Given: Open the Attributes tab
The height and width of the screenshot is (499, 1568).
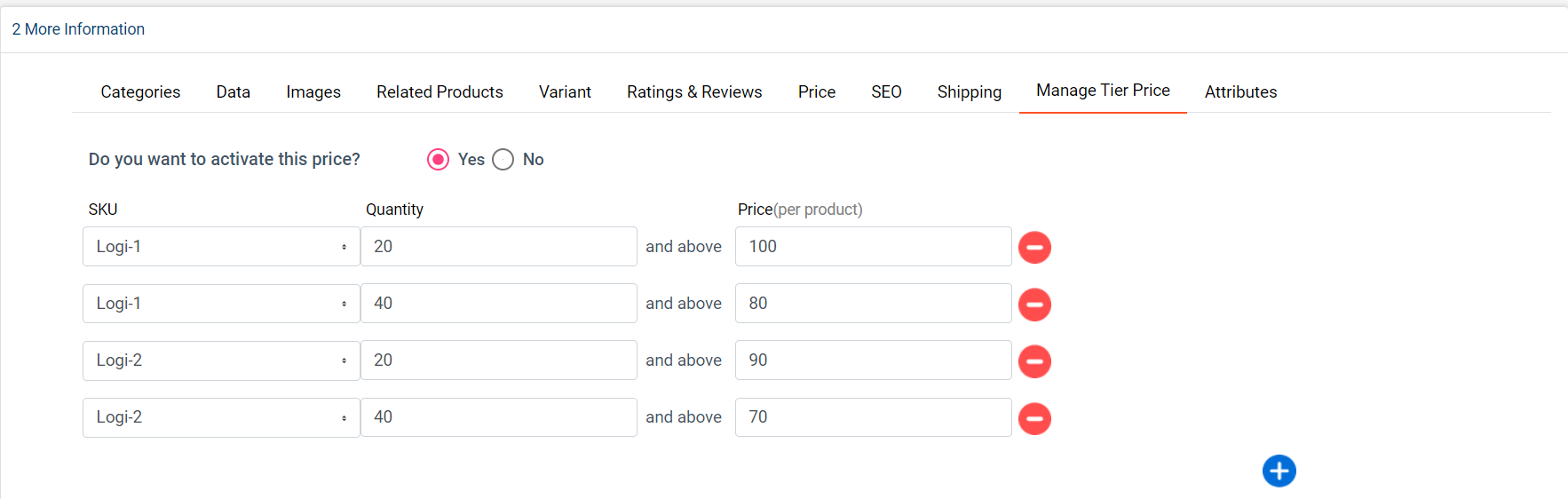Looking at the screenshot, I should [1240, 91].
